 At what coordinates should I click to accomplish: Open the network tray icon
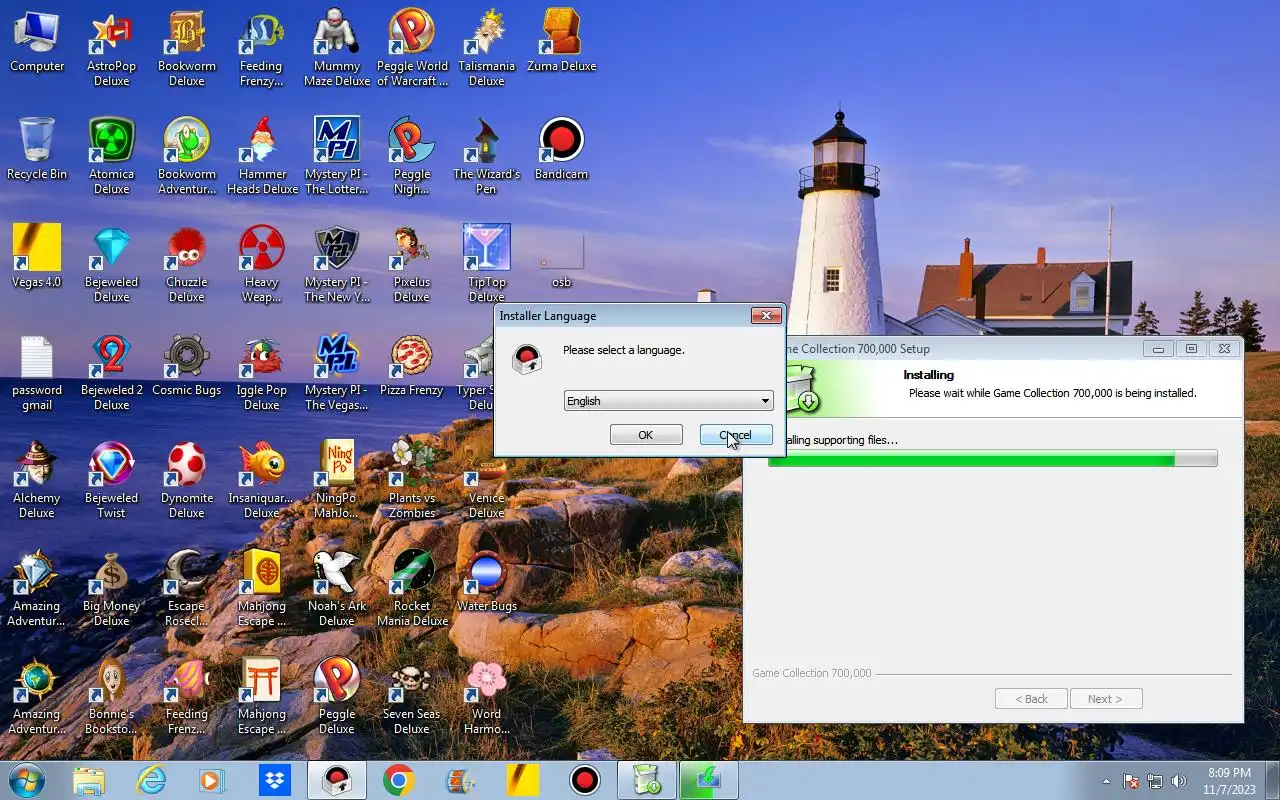[1155, 781]
